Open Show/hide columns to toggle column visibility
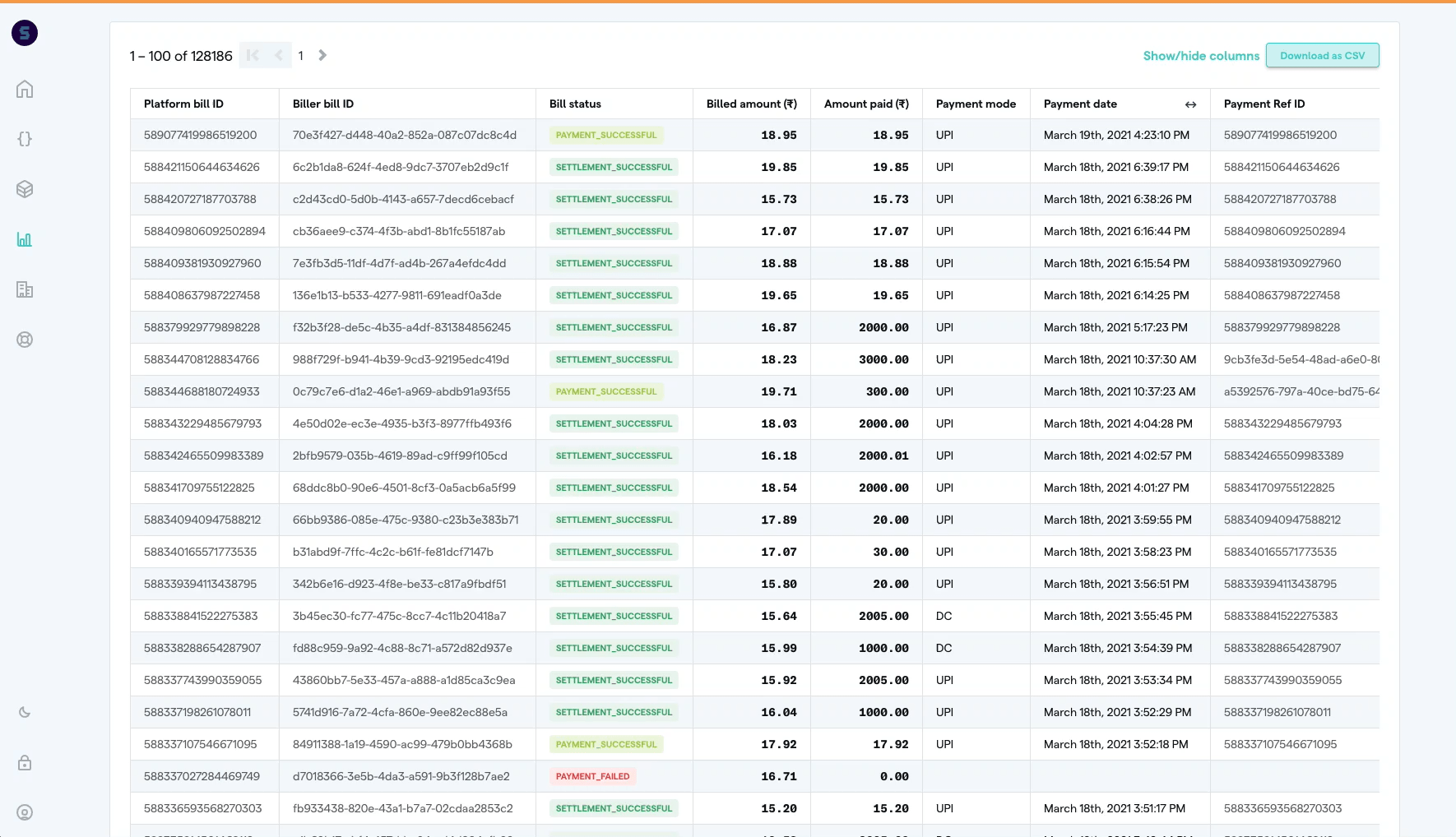This screenshot has height=837, width=1456. coord(1201,55)
